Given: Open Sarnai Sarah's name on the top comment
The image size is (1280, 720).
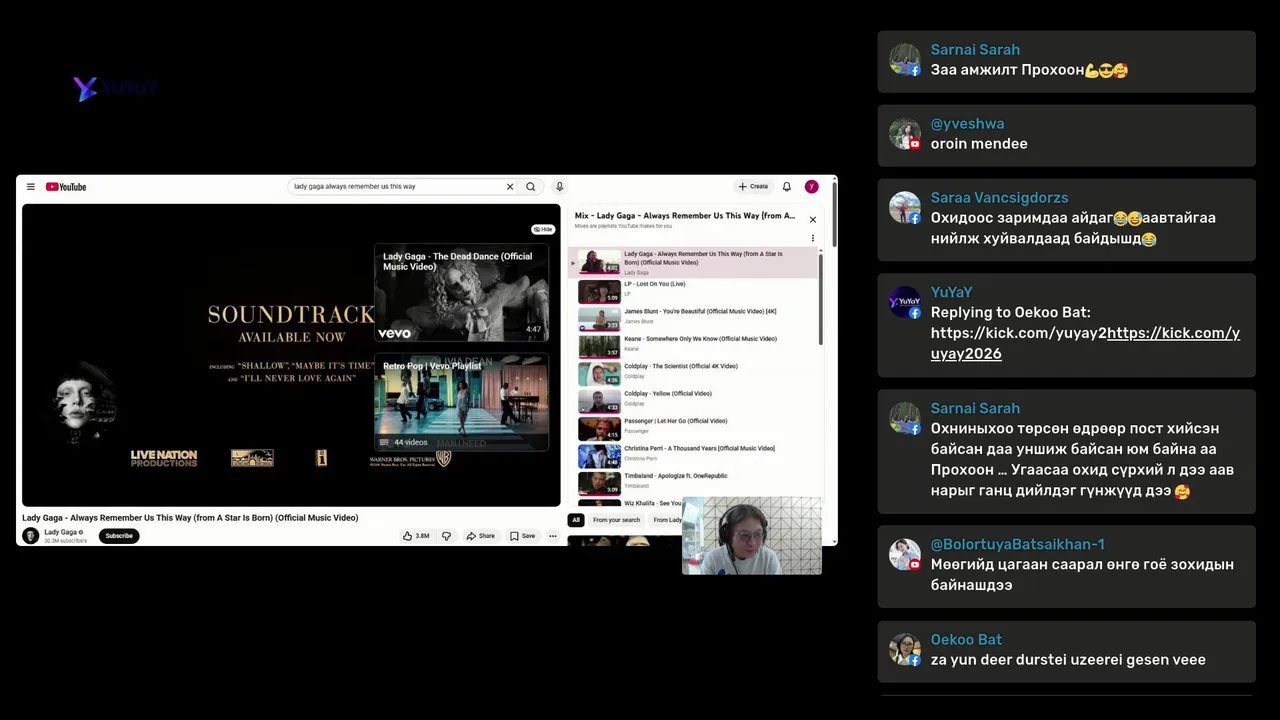Looking at the screenshot, I should 975,50.
